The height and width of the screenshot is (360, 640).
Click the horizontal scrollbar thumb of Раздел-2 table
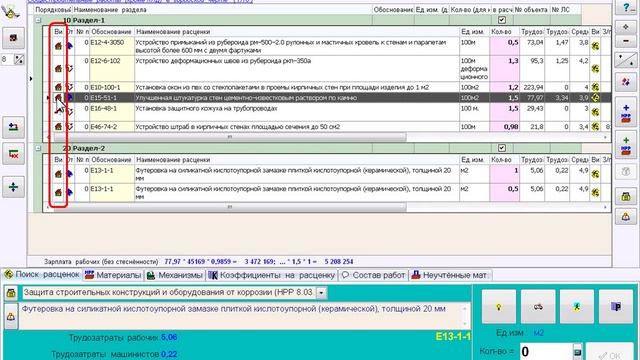point(229,207)
